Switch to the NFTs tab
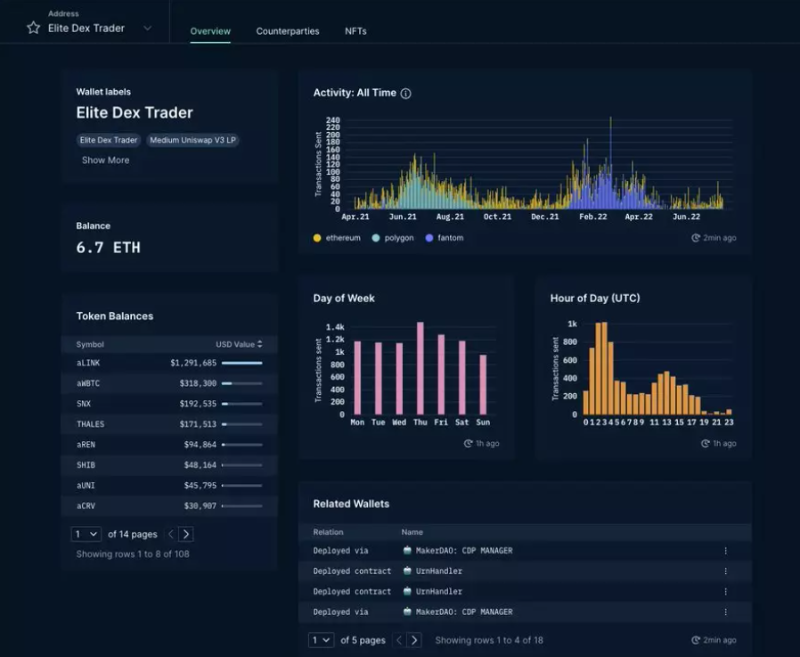This screenshot has width=800, height=657. [x=355, y=31]
